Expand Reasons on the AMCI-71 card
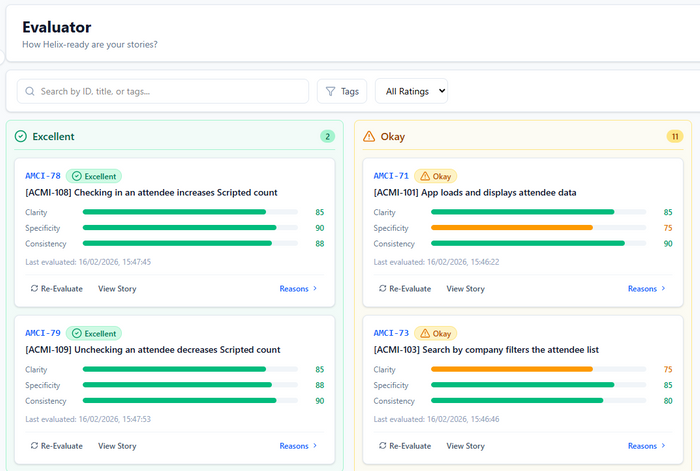The height and width of the screenshot is (471, 700). (x=646, y=289)
